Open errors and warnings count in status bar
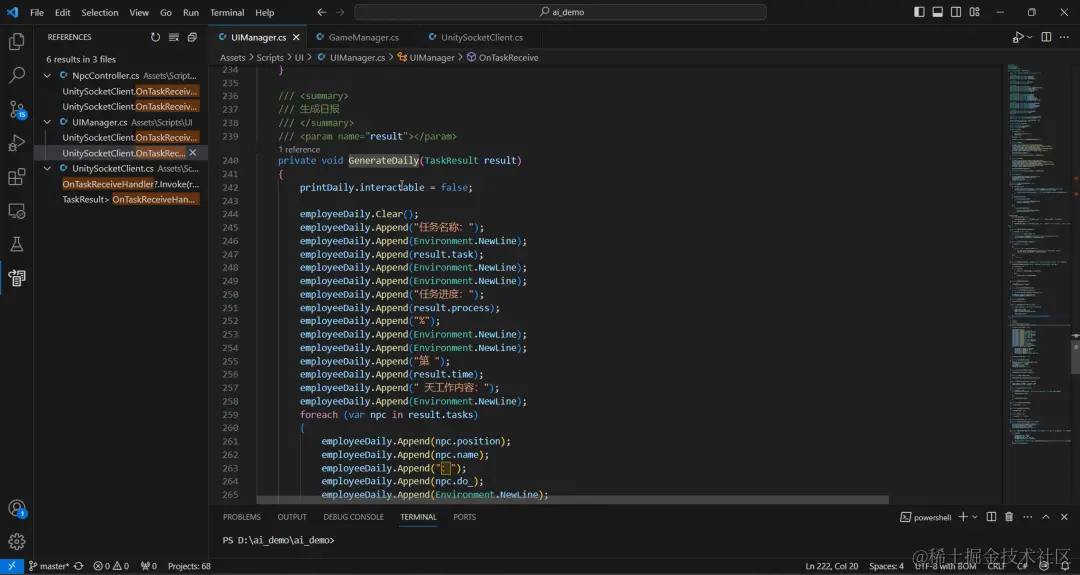The image size is (1080, 575). 111,566
